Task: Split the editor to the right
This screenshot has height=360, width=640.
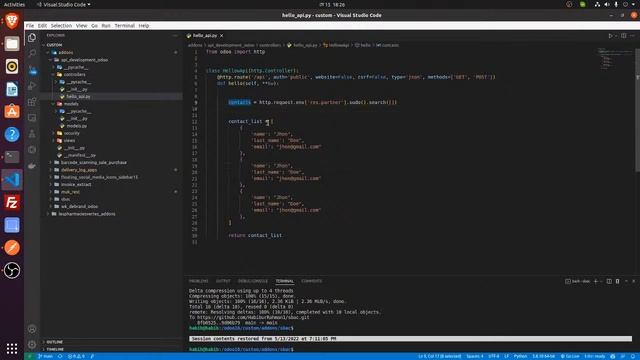Action: point(624,36)
